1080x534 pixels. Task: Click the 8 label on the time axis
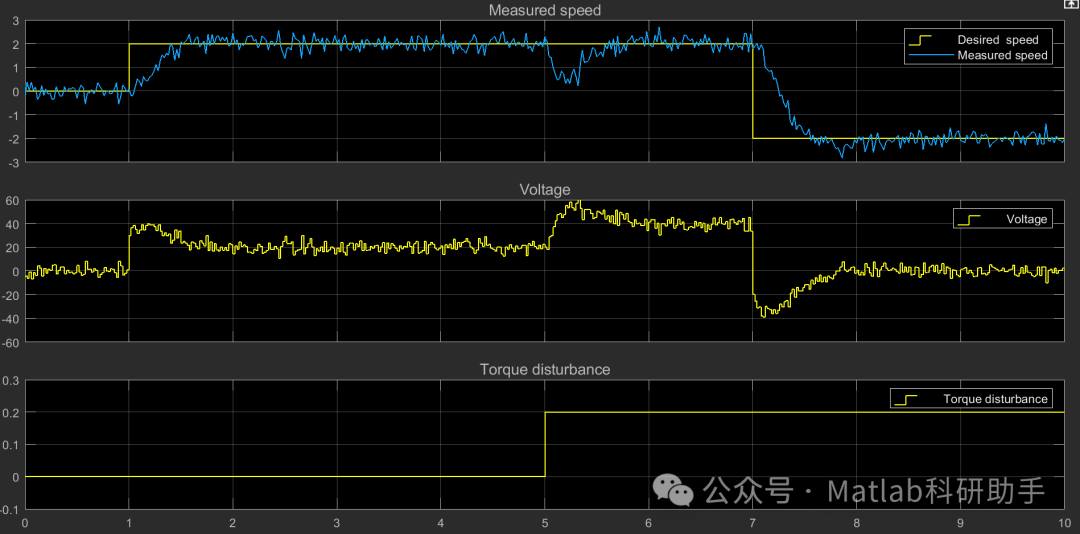[x=856, y=524]
